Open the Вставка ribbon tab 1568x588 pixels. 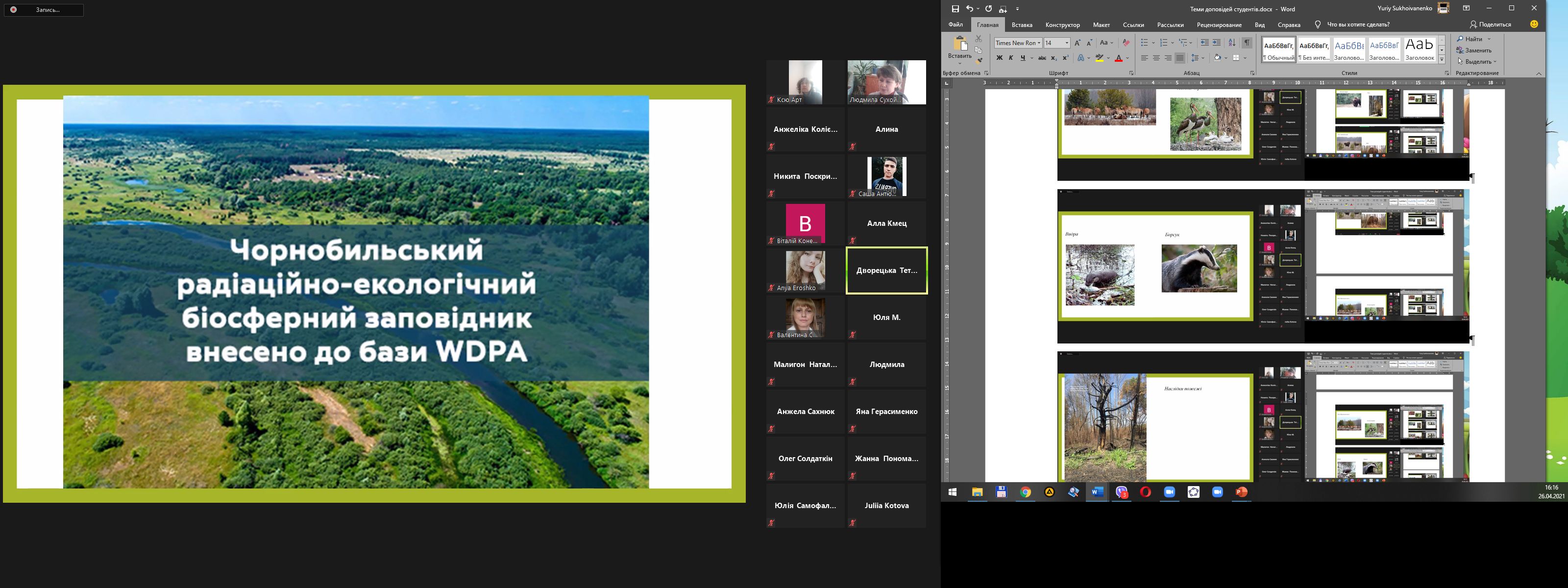pos(1021,25)
